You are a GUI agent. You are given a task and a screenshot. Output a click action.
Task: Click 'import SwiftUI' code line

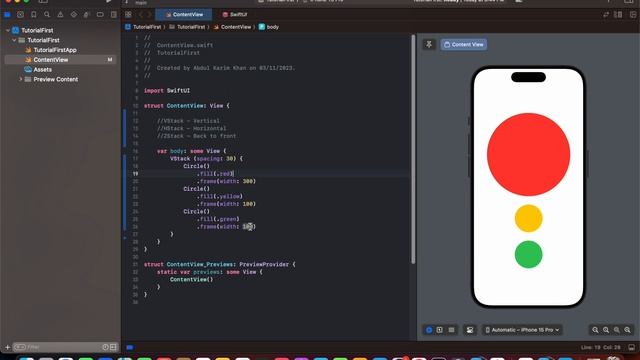pos(167,91)
